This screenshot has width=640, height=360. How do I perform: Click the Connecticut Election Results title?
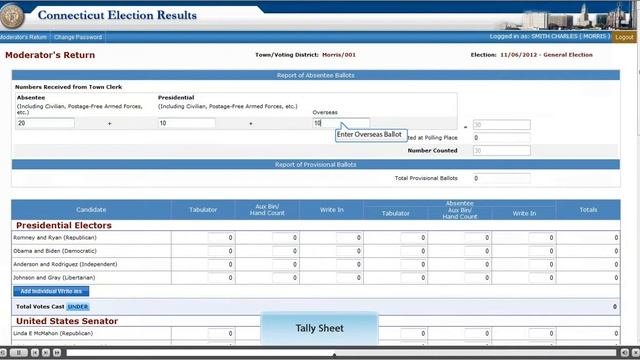tap(117, 15)
